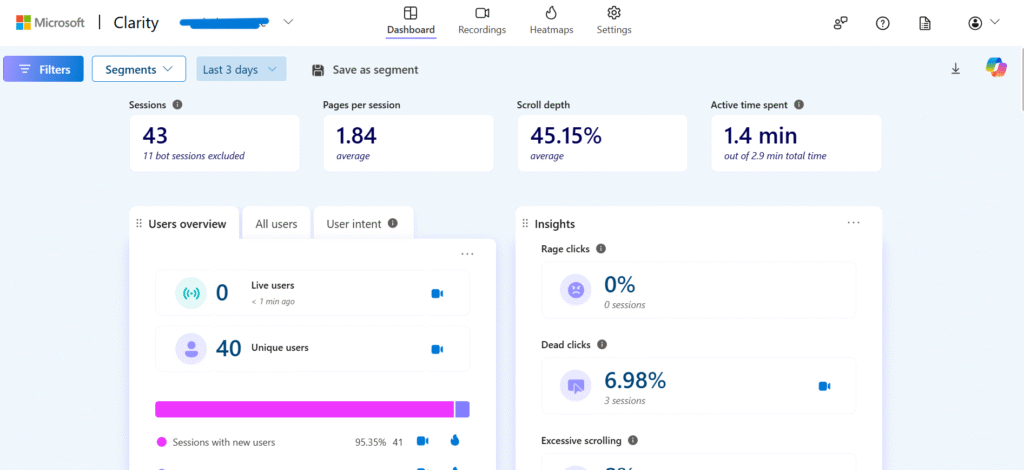The width and height of the screenshot is (1024, 470).
Task: Click the Unique users person icon
Action: point(191,349)
